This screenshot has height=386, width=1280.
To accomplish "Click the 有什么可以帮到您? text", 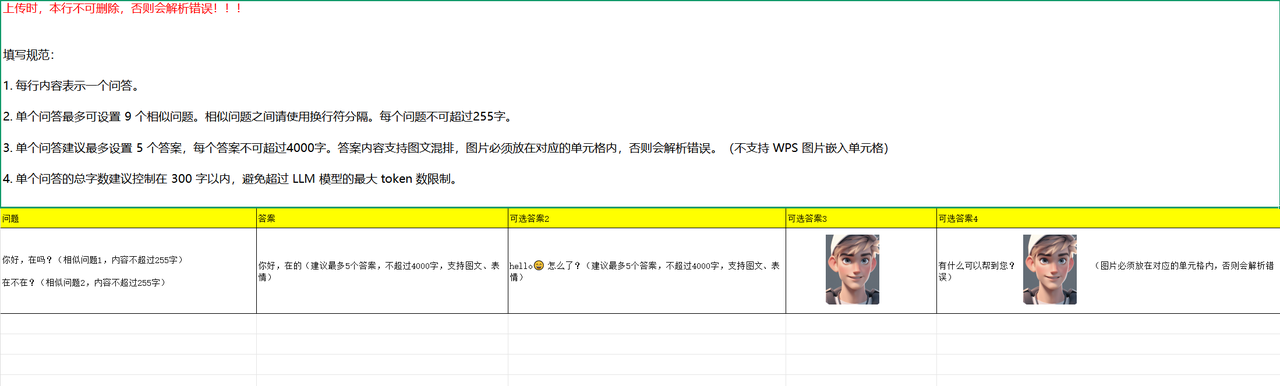I will 977,266.
